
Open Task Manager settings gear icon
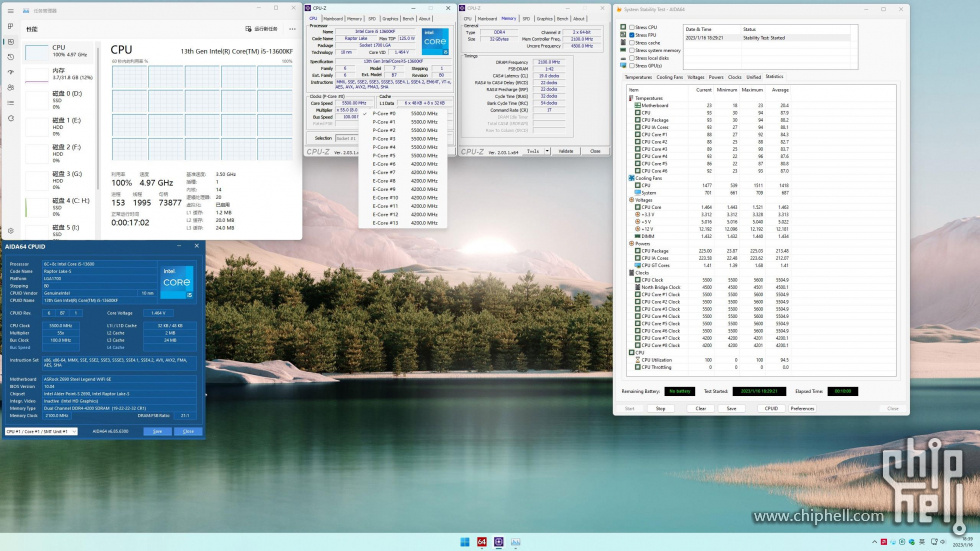[11, 231]
